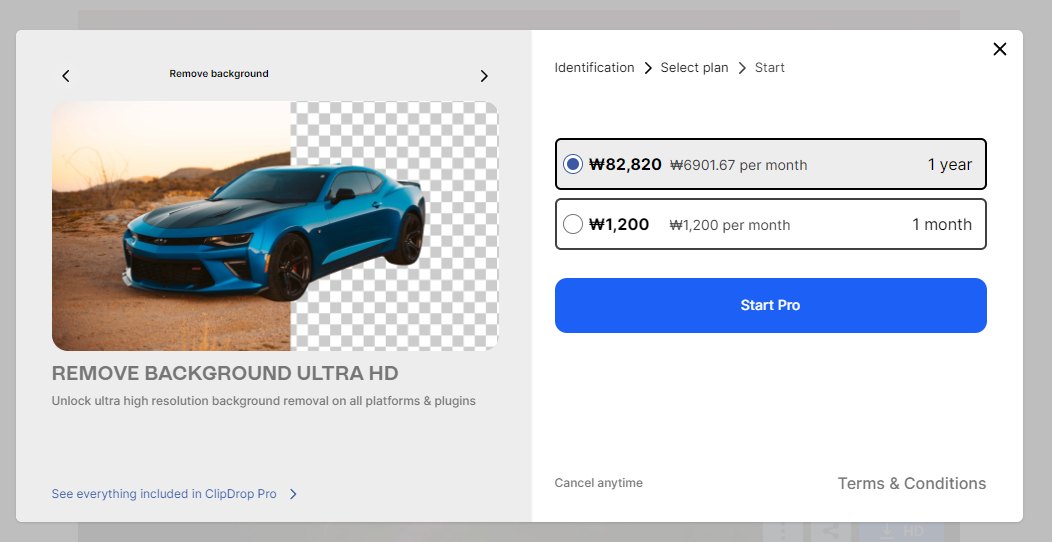Click the blue car preview image
The height and width of the screenshot is (542, 1052).
point(275,226)
